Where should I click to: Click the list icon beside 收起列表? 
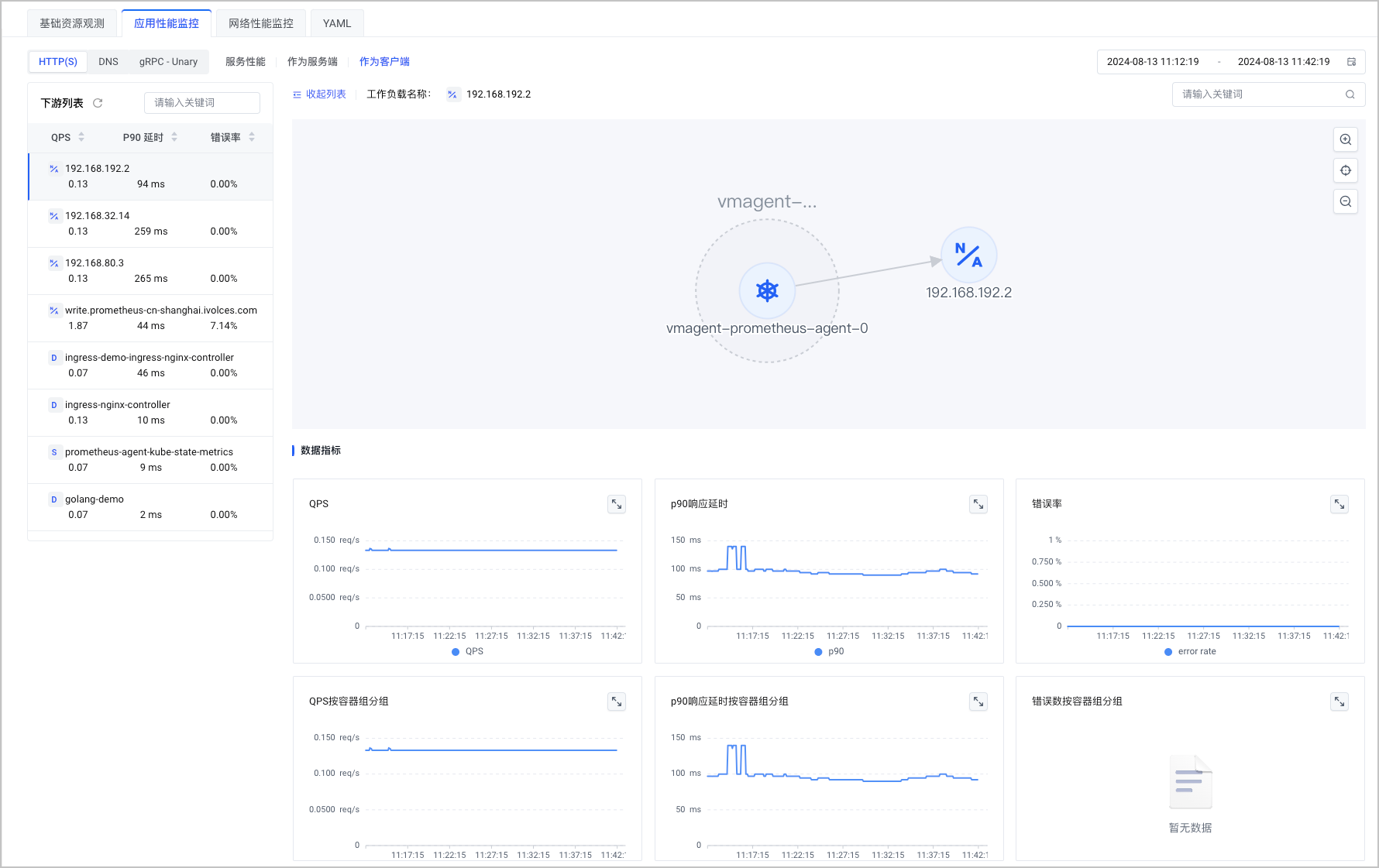(297, 94)
